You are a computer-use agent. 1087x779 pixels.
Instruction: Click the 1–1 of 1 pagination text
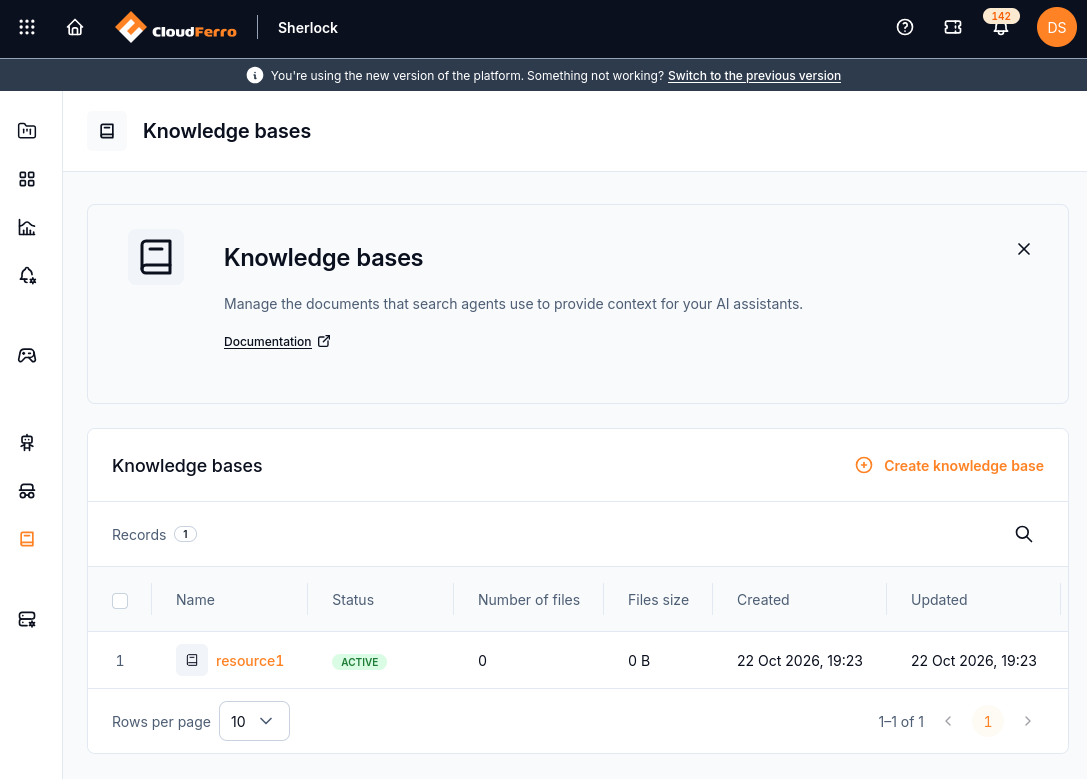(901, 722)
